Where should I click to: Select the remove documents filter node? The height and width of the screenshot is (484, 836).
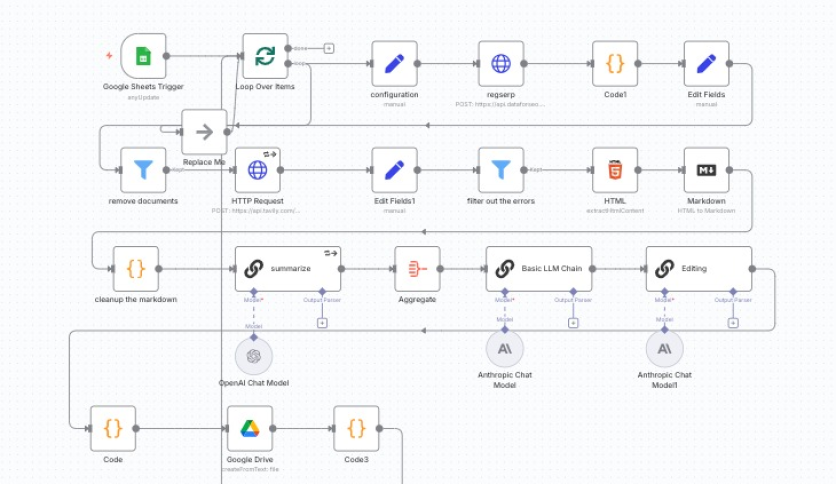[143, 170]
